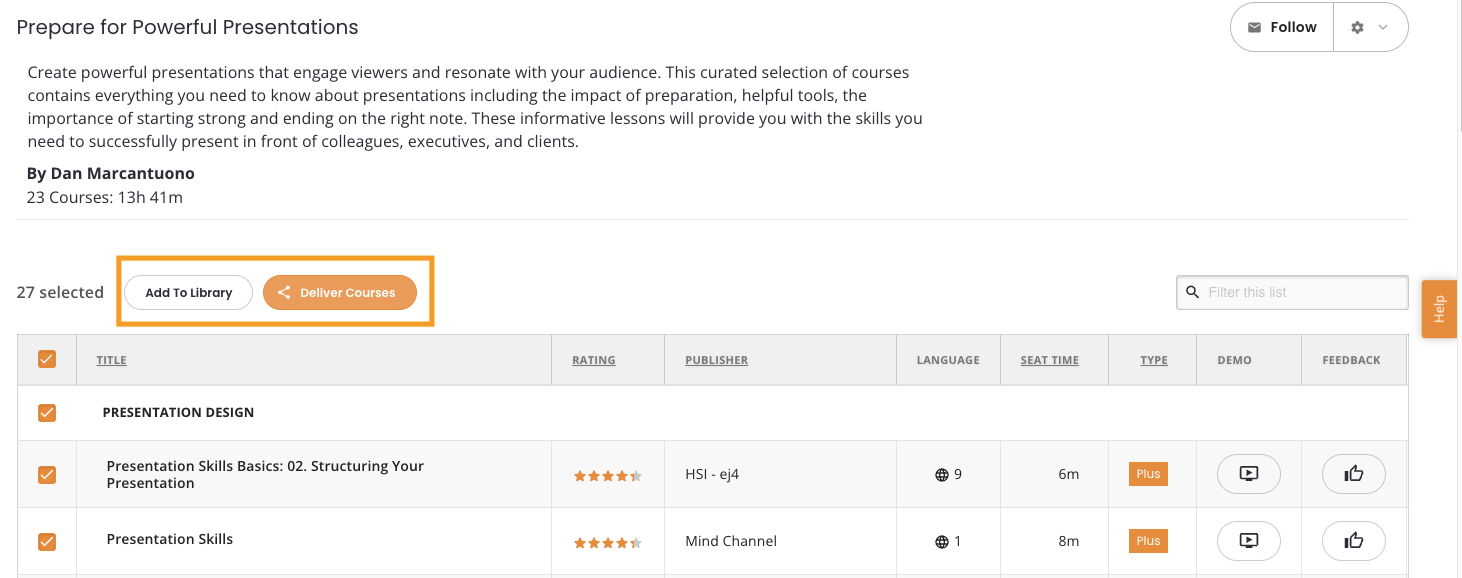Sort the list by Rating column
This screenshot has height=578, width=1462.
coord(594,360)
